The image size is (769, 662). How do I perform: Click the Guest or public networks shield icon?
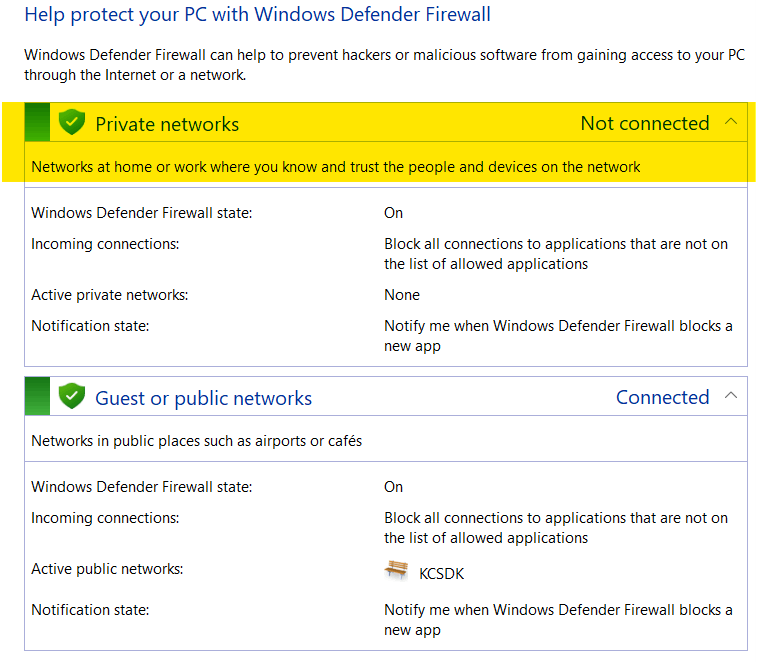[x=71, y=397]
